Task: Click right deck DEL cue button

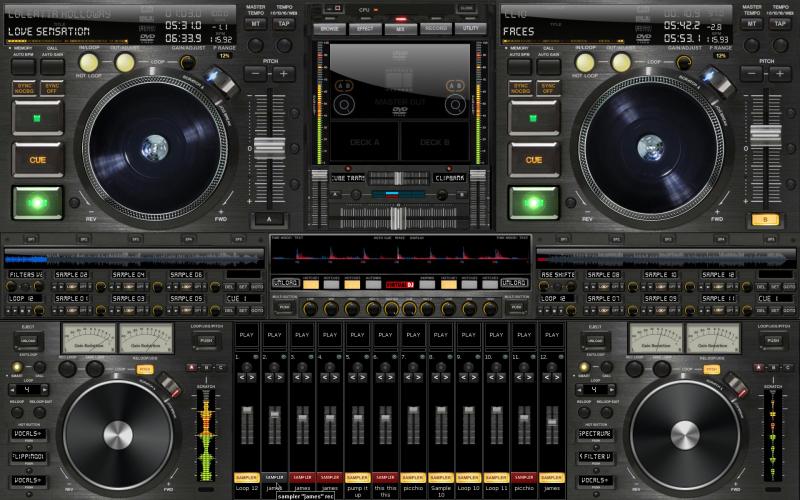Action: point(761,310)
